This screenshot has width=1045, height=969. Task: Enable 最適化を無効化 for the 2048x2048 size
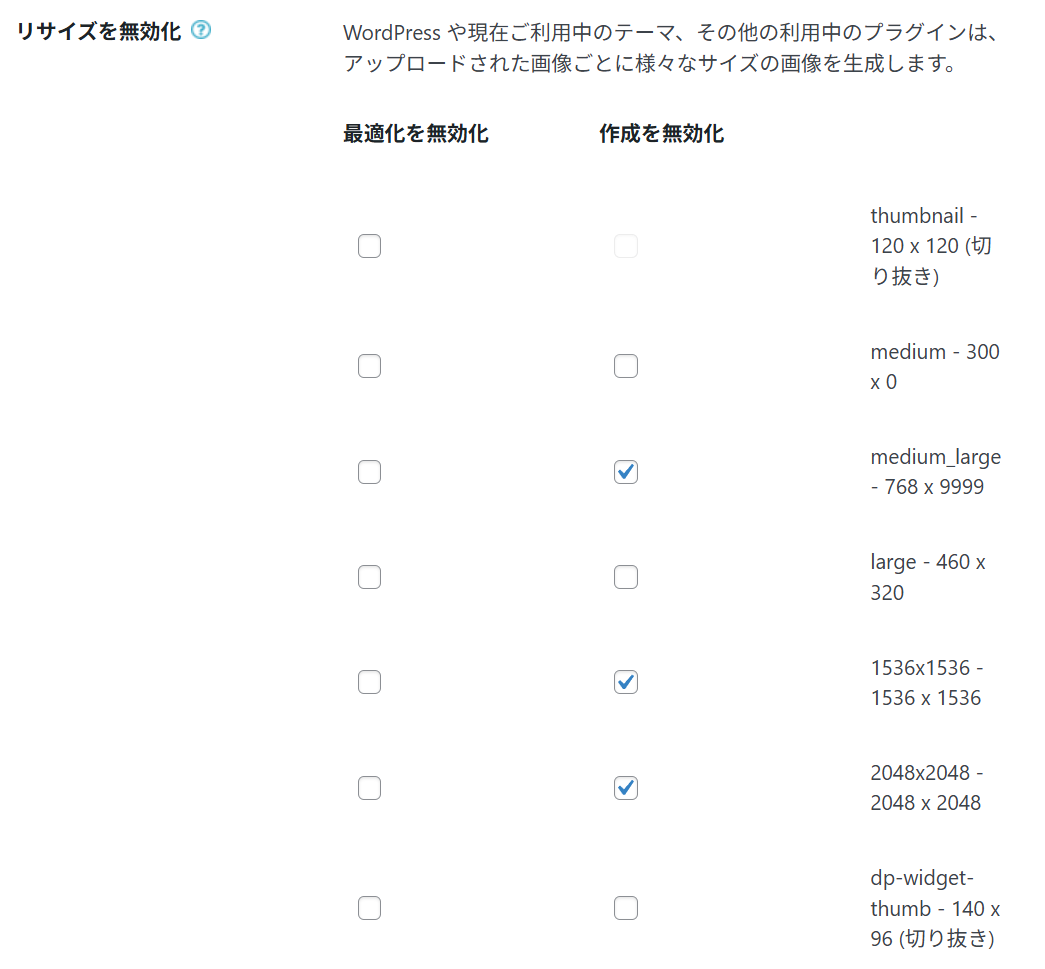pyautogui.click(x=369, y=788)
